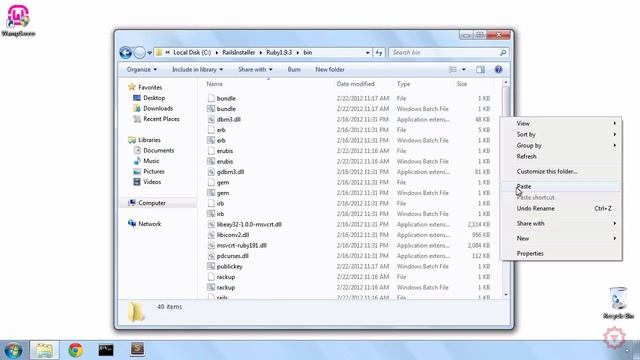Choose Undo Rename from the context menu
Screen dimensions: 640x360
(x=561, y=209)
